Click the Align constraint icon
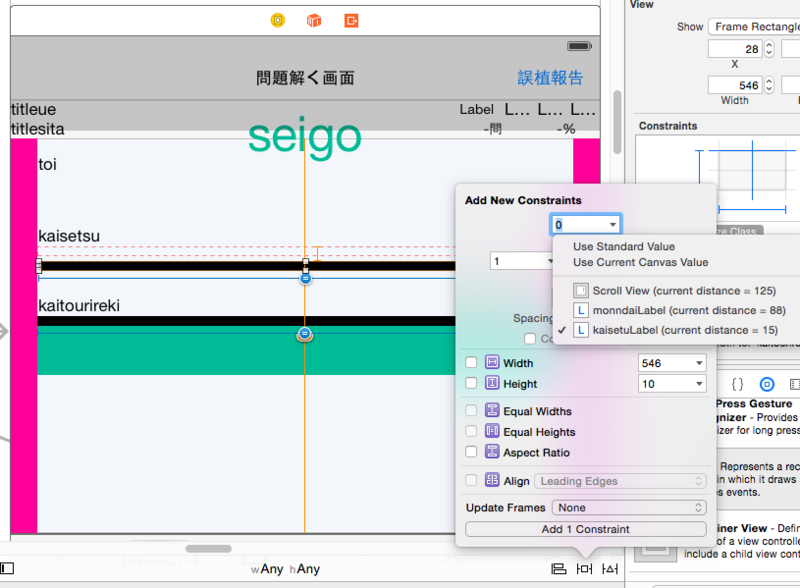The image size is (800, 588). pyautogui.click(x=492, y=480)
